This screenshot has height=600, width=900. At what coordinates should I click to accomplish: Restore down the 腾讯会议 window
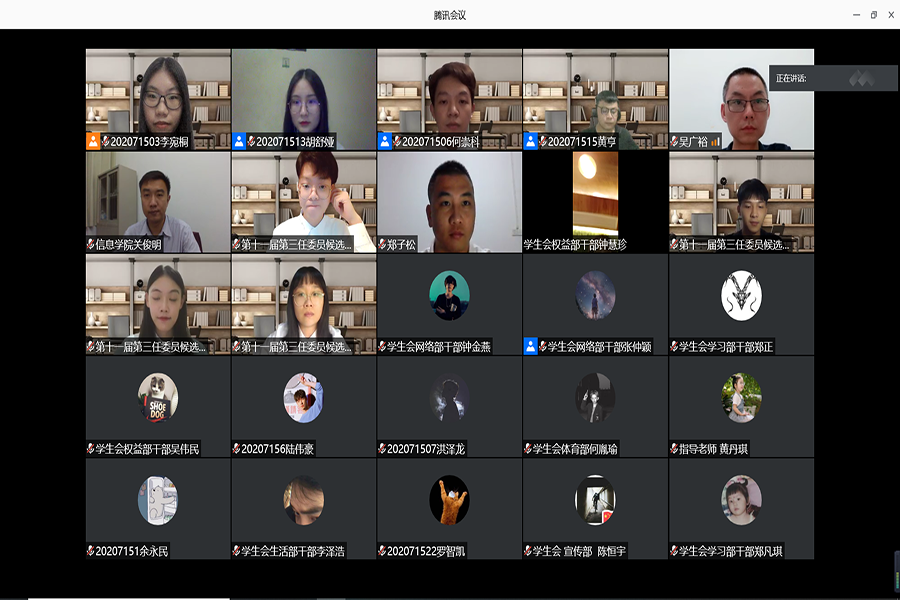coord(873,14)
